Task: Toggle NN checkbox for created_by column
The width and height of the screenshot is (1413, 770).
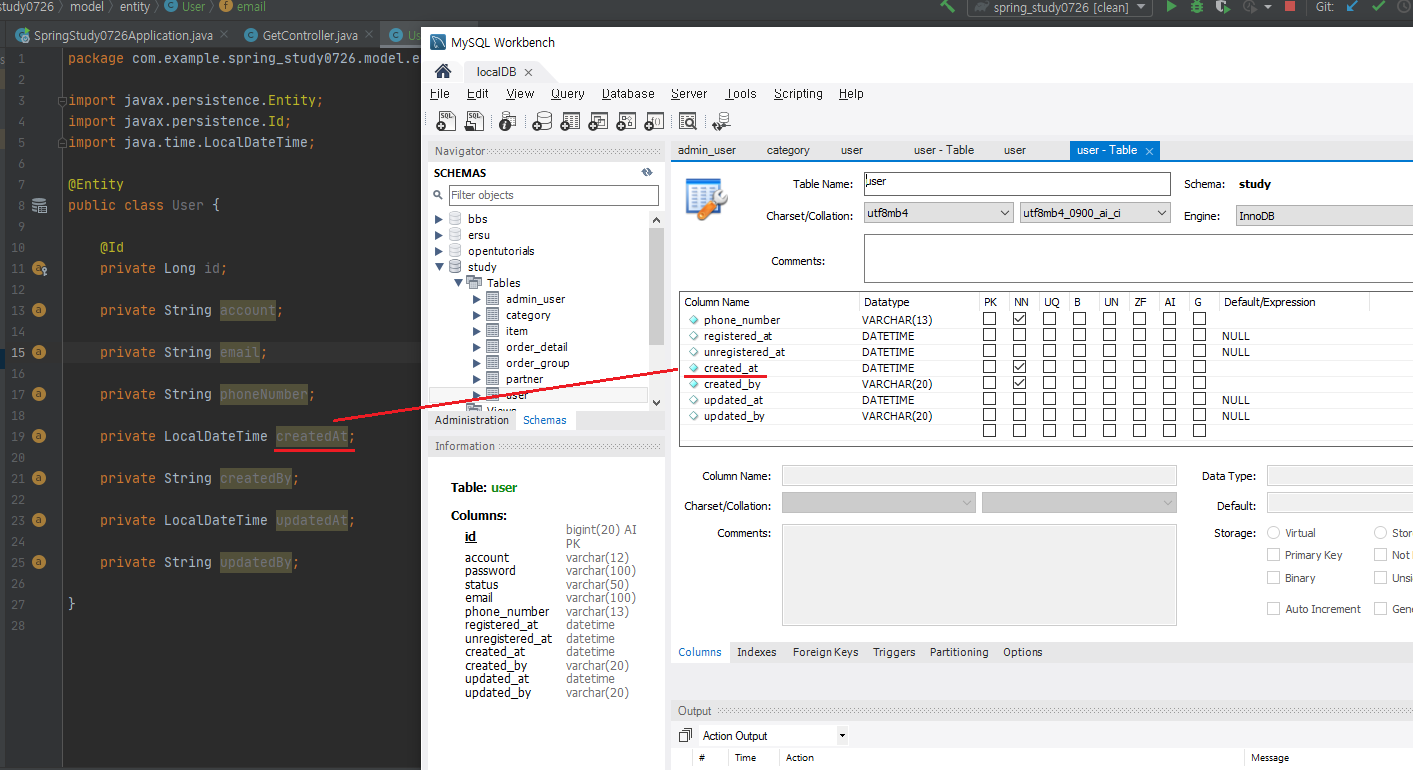Action: 1019,383
